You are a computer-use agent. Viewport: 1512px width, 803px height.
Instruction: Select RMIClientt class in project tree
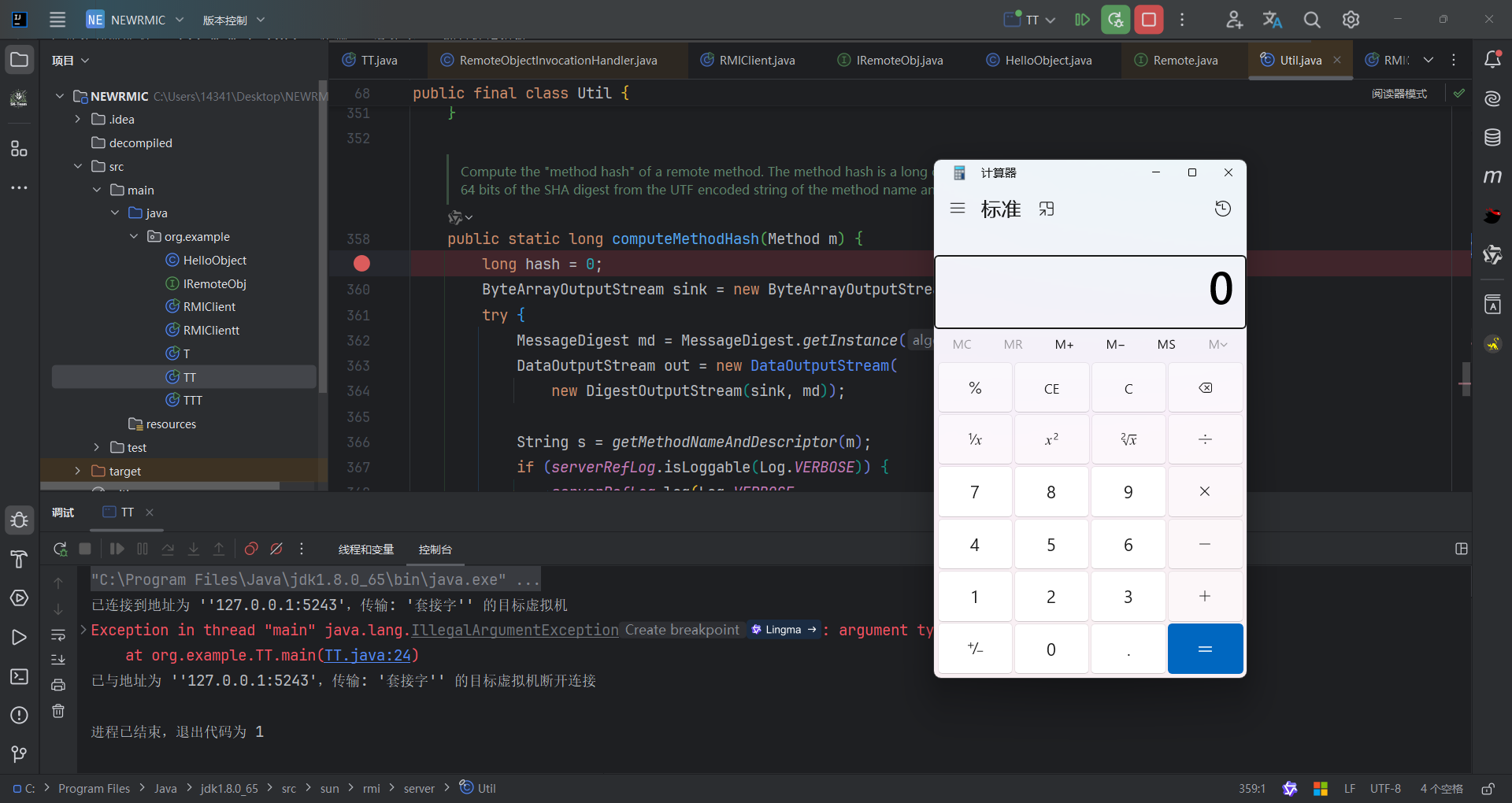(x=202, y=330)
